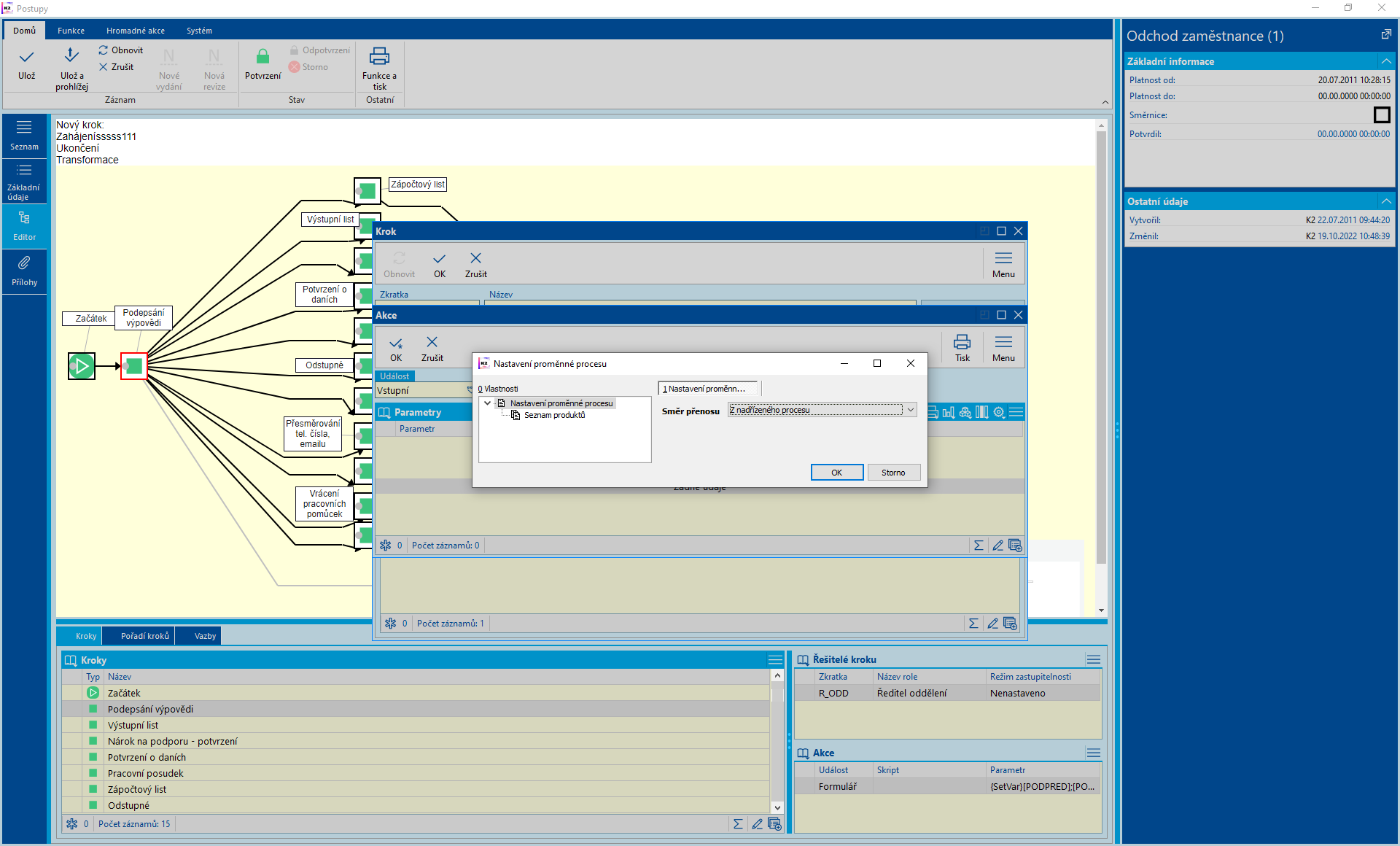Image resolution: width=1400 pixels, height=846 pixels.
Task: Click the green Začátek start node
Action: (82, 365)
